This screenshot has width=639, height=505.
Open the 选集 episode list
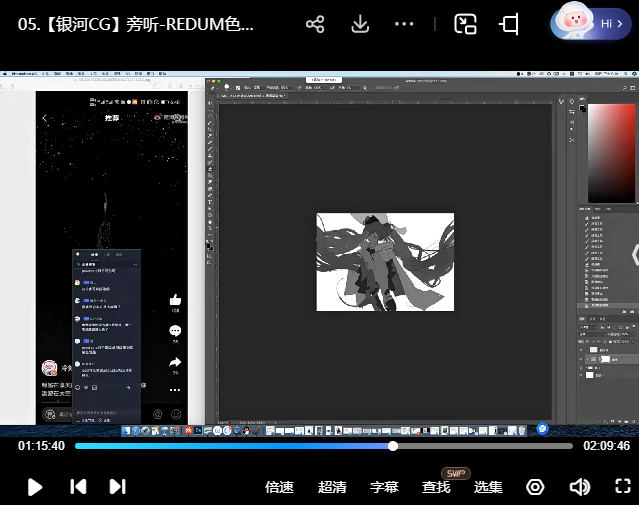pos(488,487)
